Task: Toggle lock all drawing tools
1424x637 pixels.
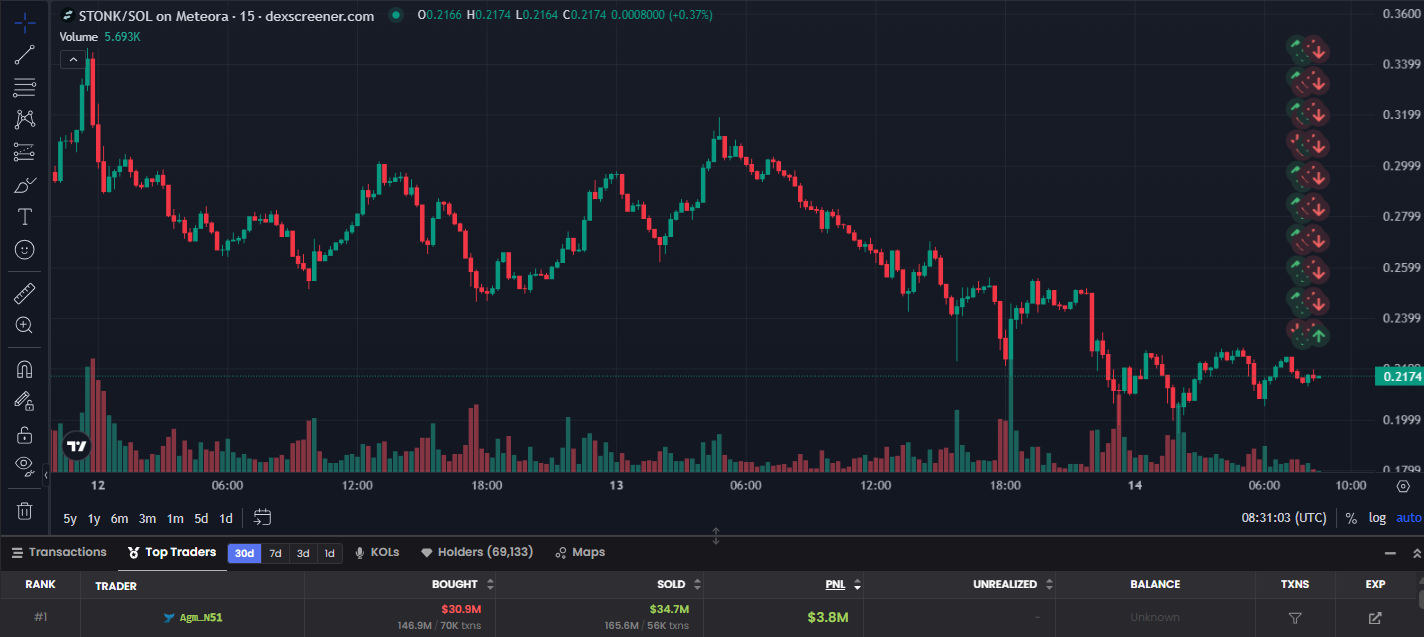Action: 25,434
